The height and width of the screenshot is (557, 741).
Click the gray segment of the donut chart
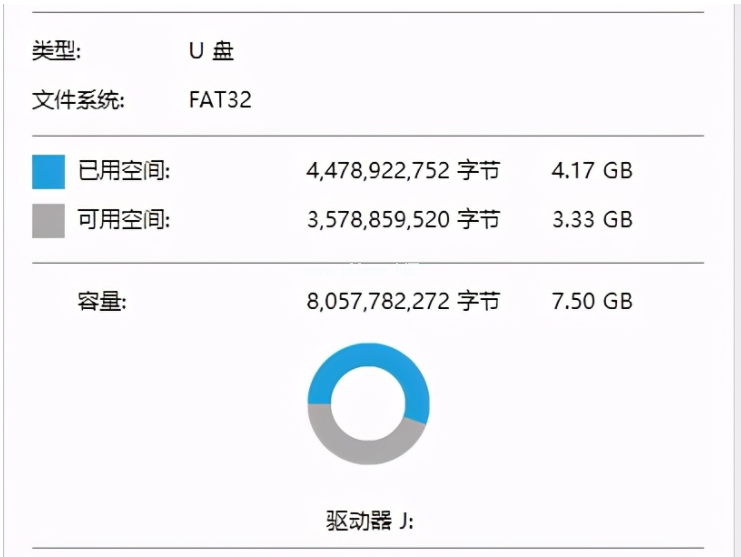[x=368, y=451]
